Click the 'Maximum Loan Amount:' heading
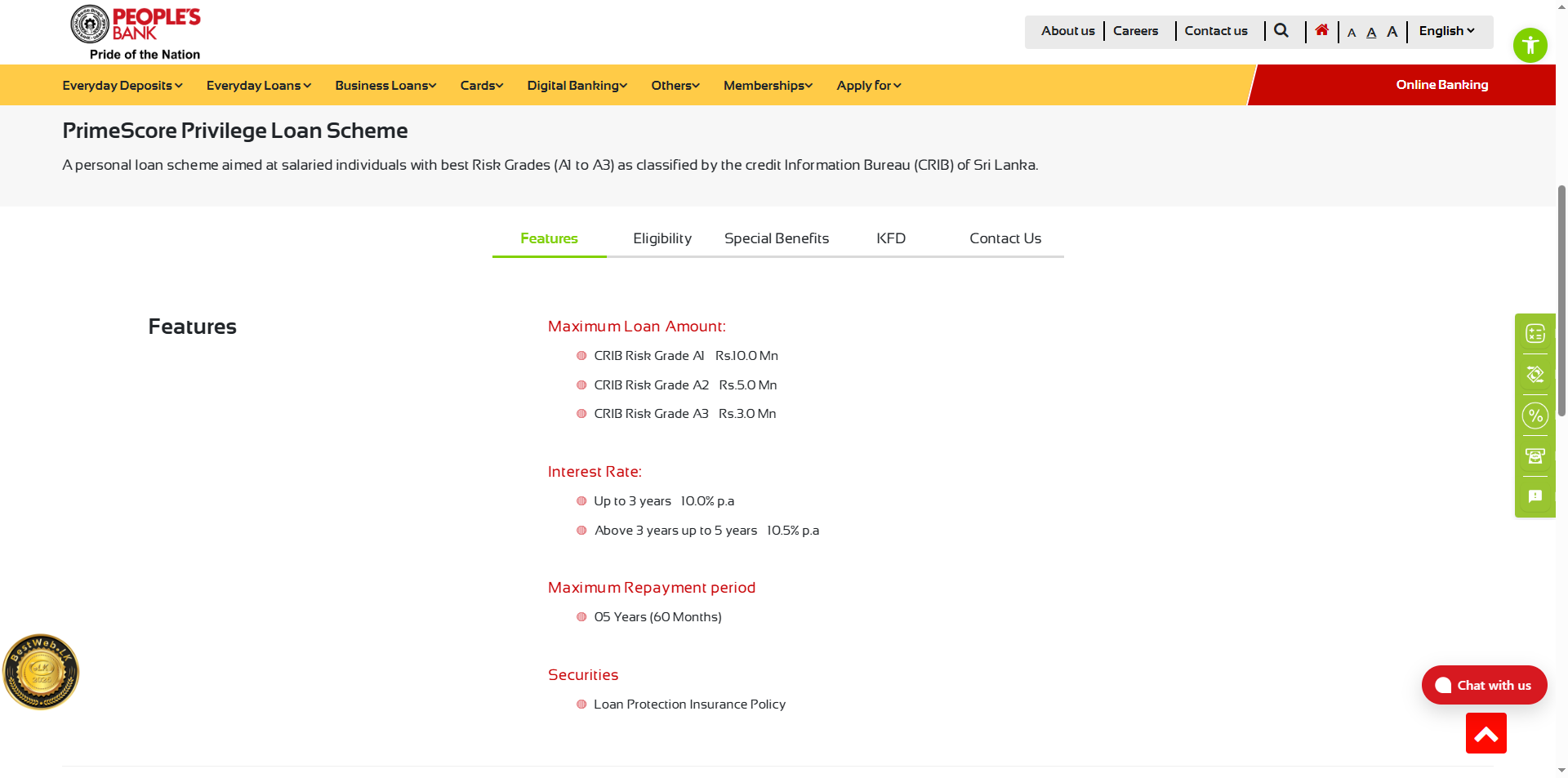Screen dimensions: 1568x778 click(636, 327)
